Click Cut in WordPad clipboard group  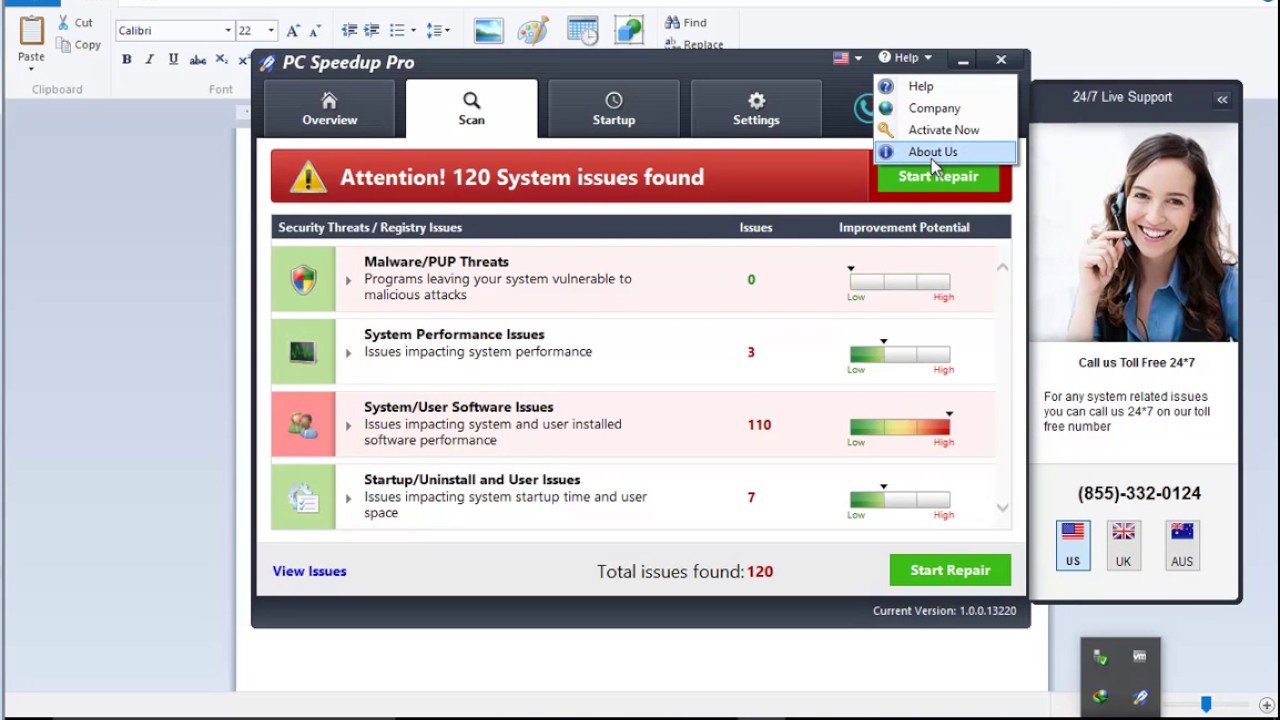coord(75,22)
